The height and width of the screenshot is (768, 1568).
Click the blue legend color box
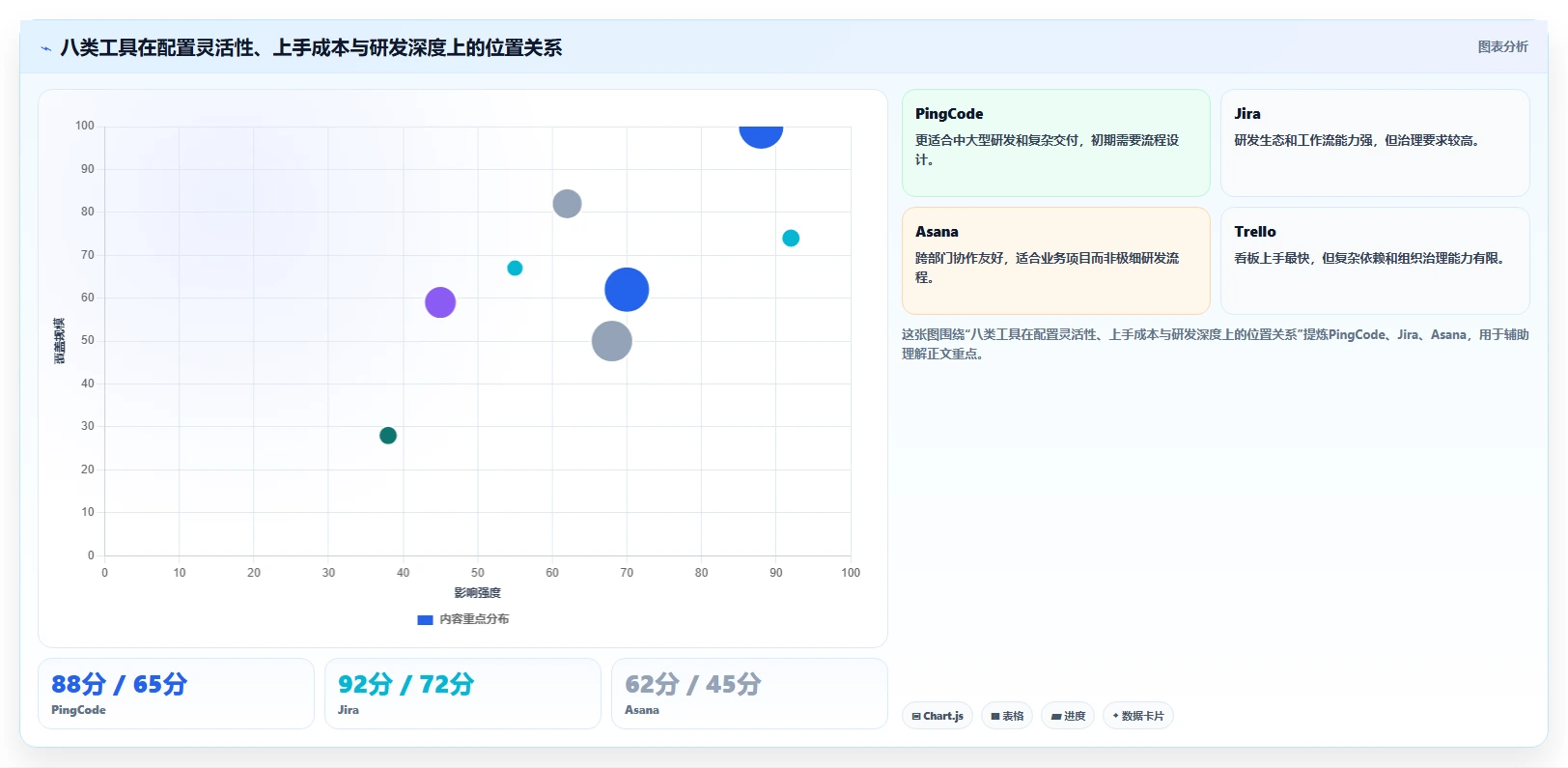(x=425, y=620)
